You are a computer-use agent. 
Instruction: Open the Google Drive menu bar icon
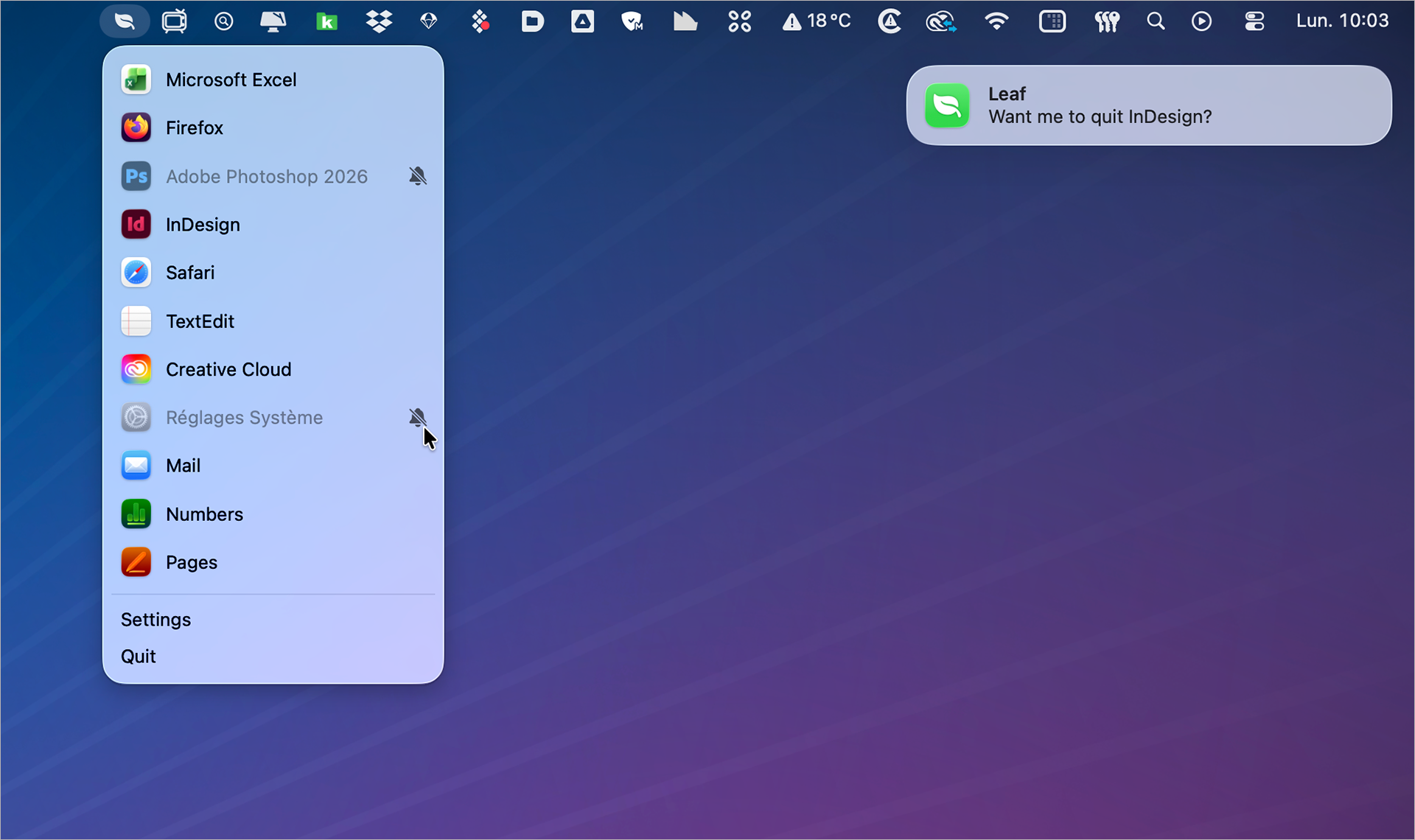tap(582, 21)
